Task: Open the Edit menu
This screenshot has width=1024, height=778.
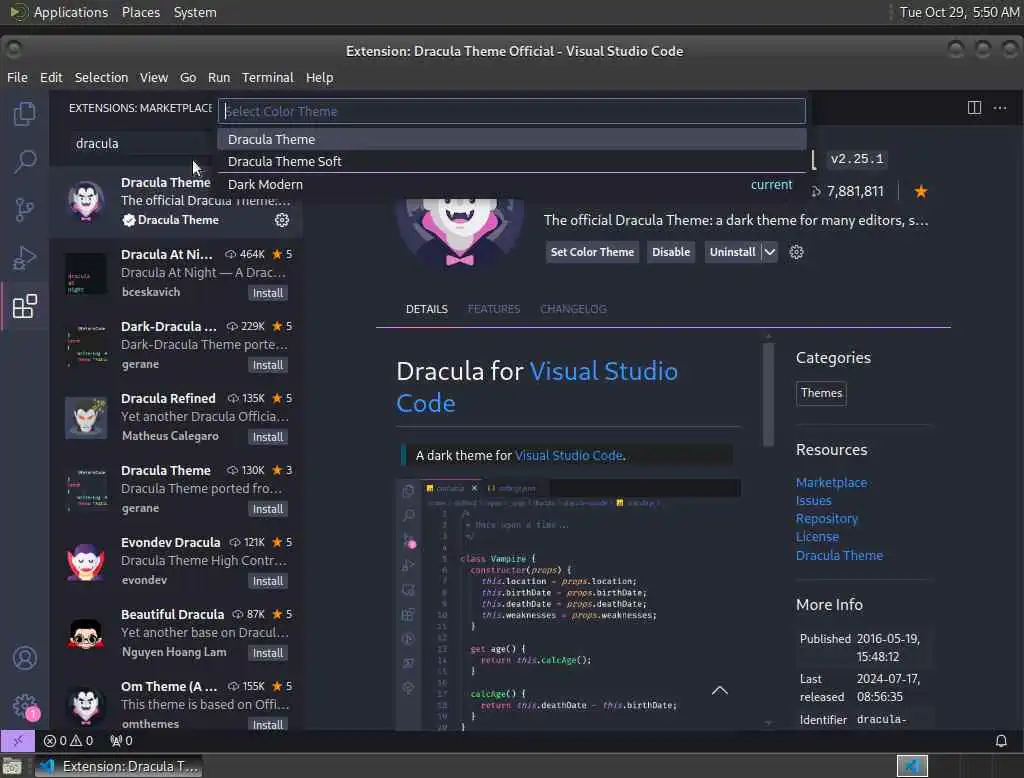Action: point(51,77)
